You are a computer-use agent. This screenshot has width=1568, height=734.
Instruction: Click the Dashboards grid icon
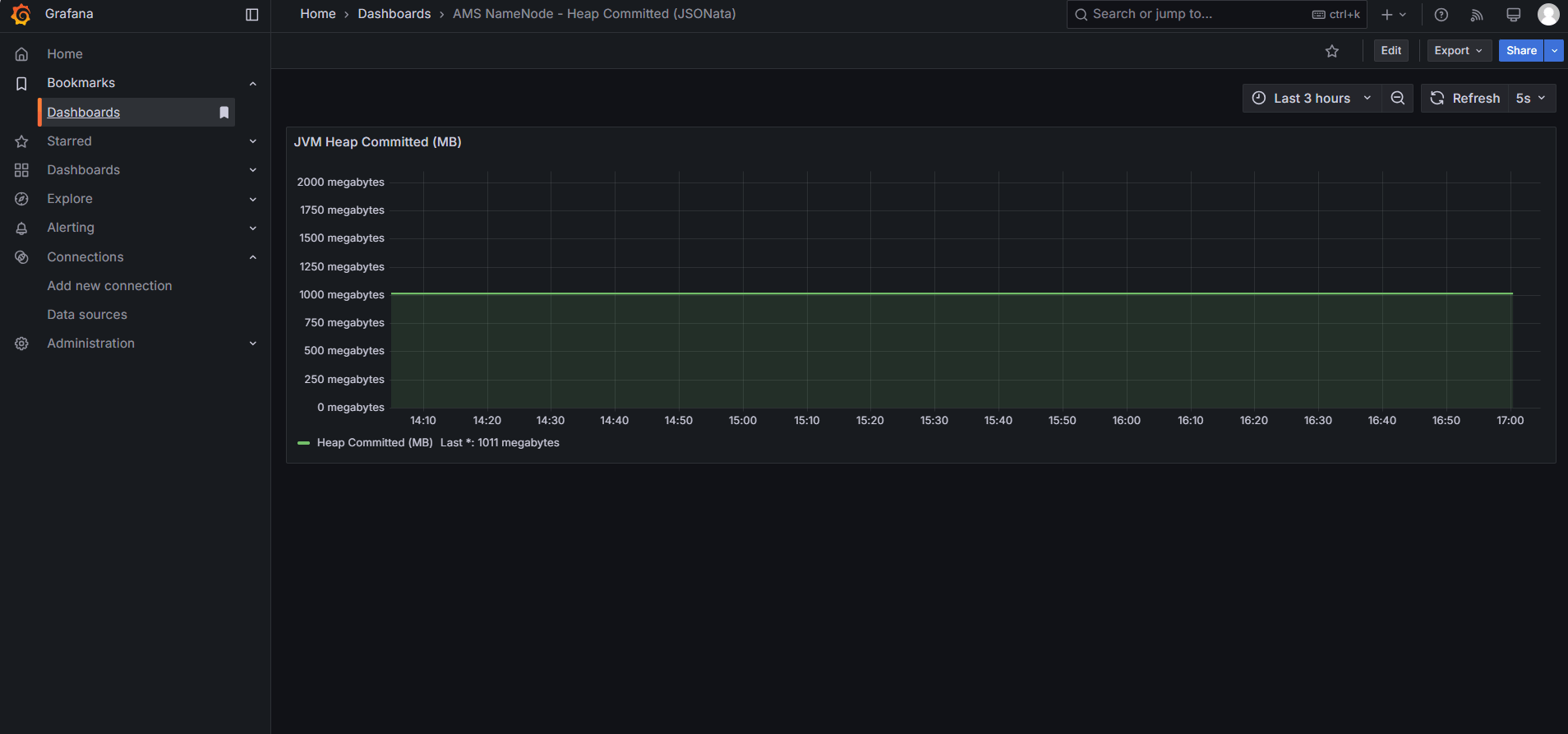pyautogui.click(x=21, y=170)
